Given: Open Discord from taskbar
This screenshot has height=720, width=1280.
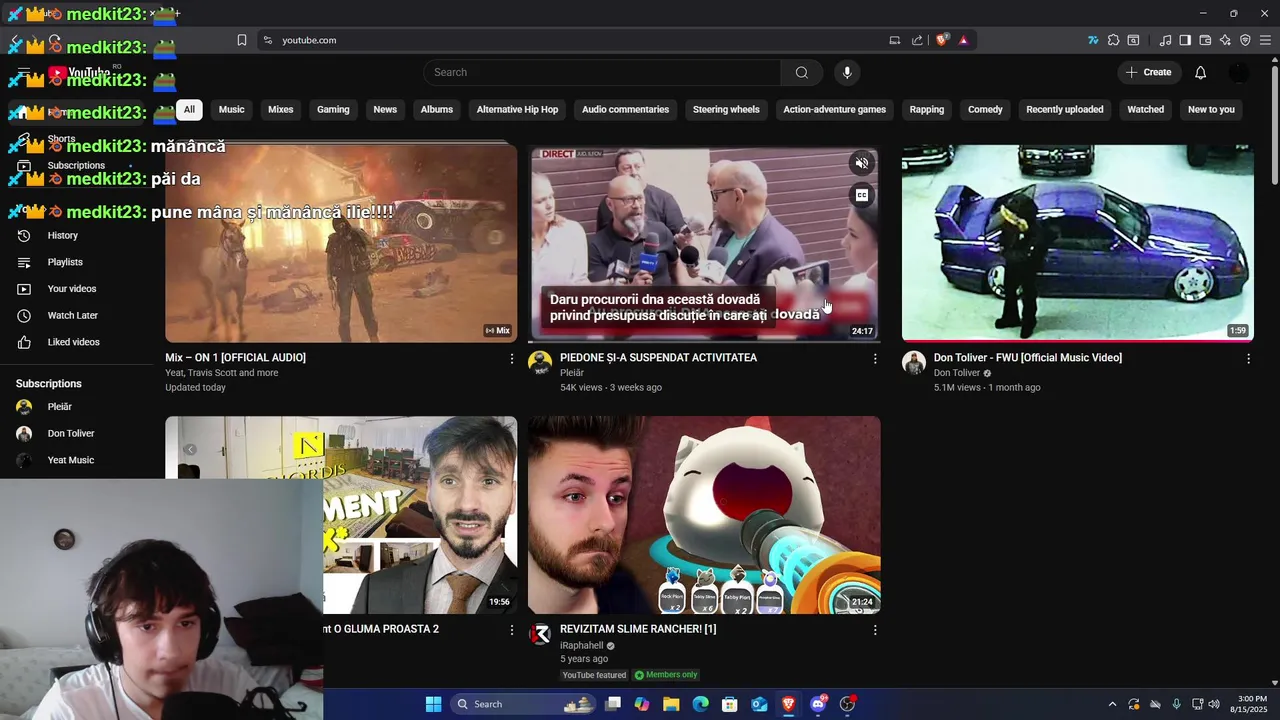Looking at the screenshot, I should 818,704.
